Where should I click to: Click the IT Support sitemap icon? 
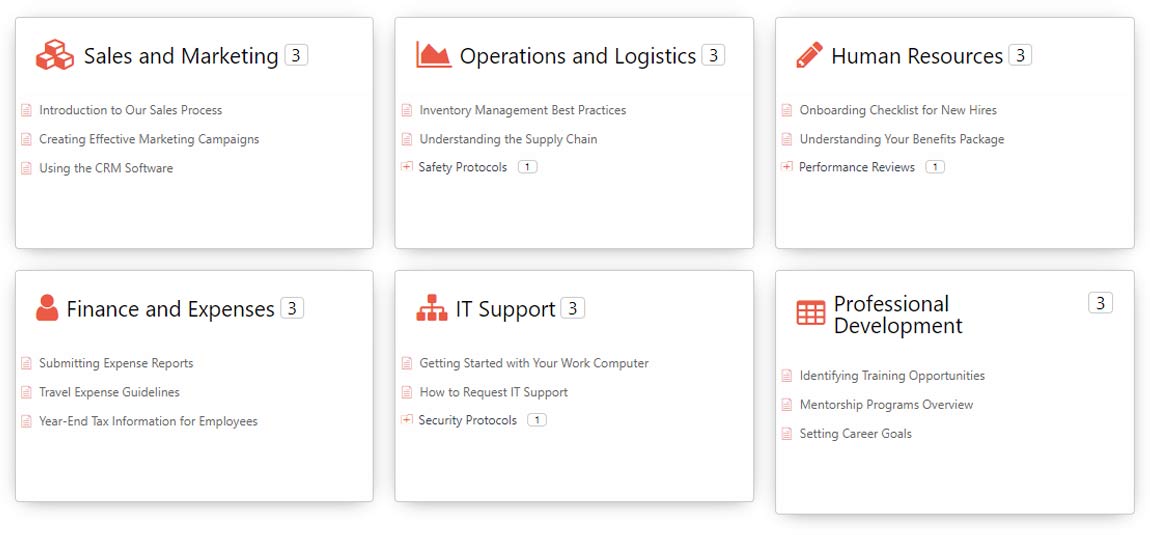432,308
